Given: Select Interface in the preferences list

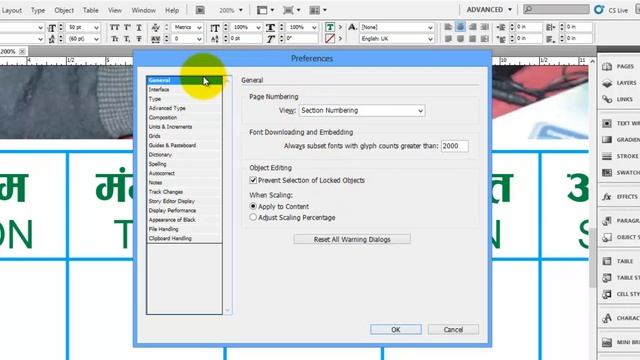Looking at the screenshot, I should pyautogui.click(x=184, y=89).
